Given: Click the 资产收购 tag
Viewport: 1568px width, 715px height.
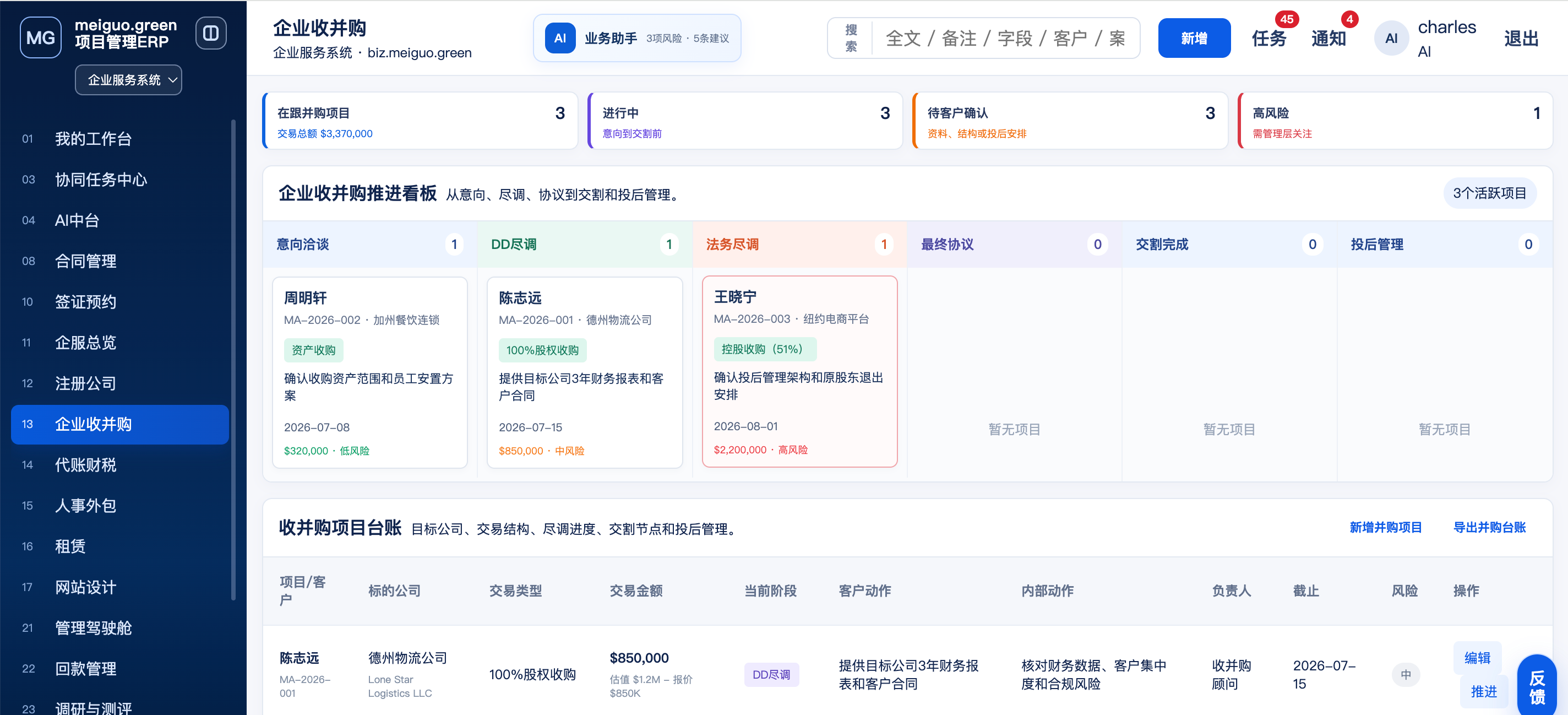Looking at the screenshot, I should (x=313, y=350).
